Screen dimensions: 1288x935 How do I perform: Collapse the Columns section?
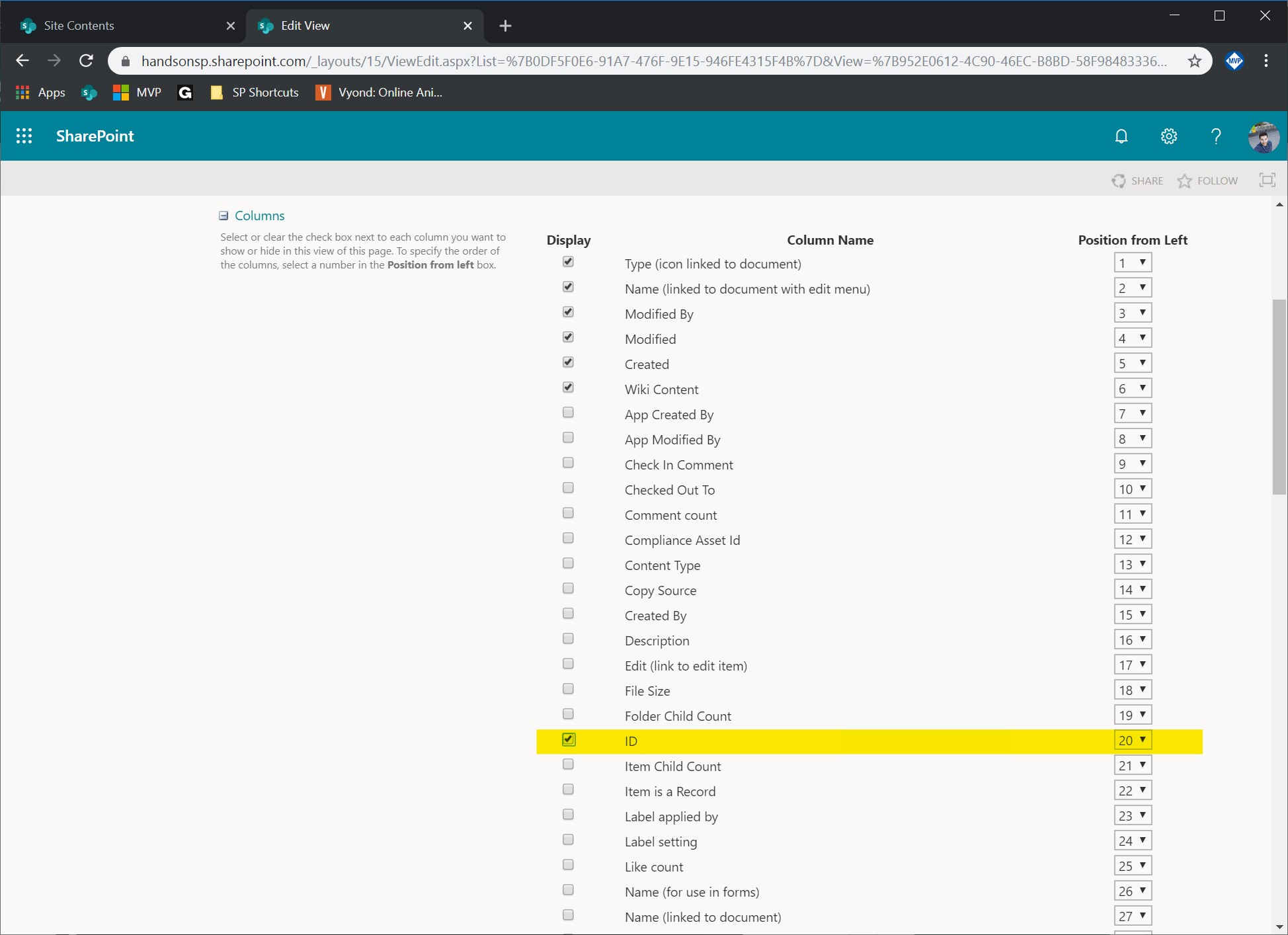pyautogui.click(x=224, y=216)
